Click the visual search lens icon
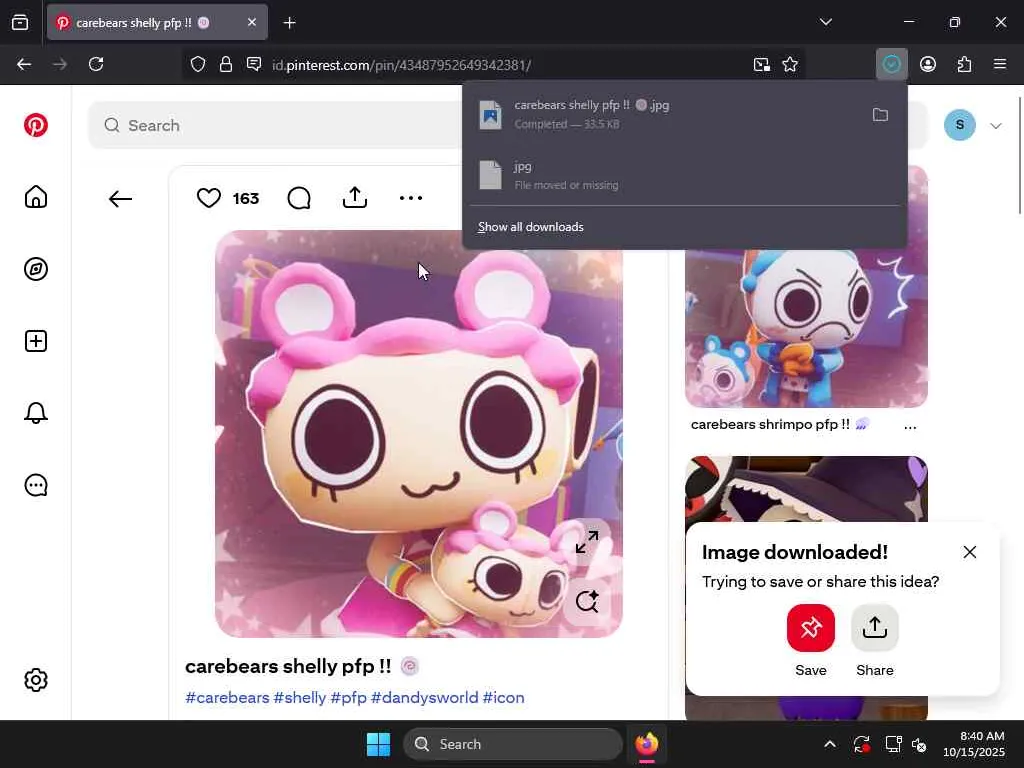Image resolution: width=1024 pixels, height=768 pixels. coord(586,601)
